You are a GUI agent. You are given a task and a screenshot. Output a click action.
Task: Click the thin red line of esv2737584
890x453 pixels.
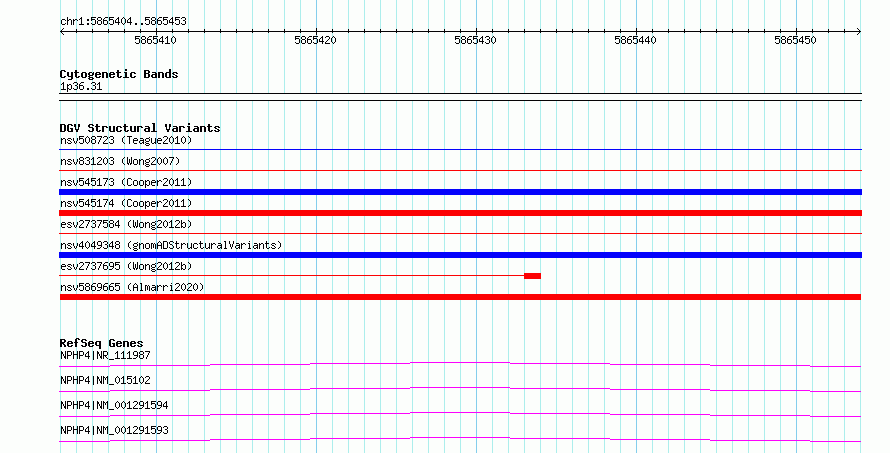click(460, 233)
